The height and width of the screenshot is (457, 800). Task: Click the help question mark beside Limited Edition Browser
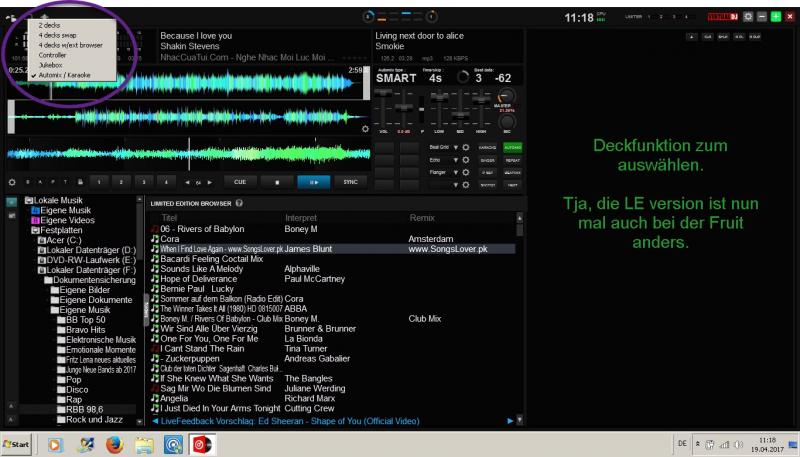(x=239, y=203)
